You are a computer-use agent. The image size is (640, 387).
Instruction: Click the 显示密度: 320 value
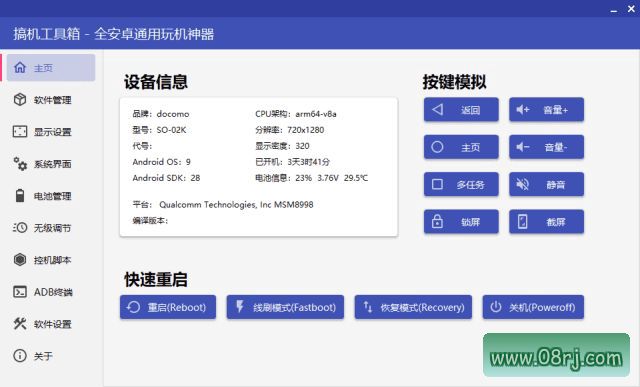point(282,146)
